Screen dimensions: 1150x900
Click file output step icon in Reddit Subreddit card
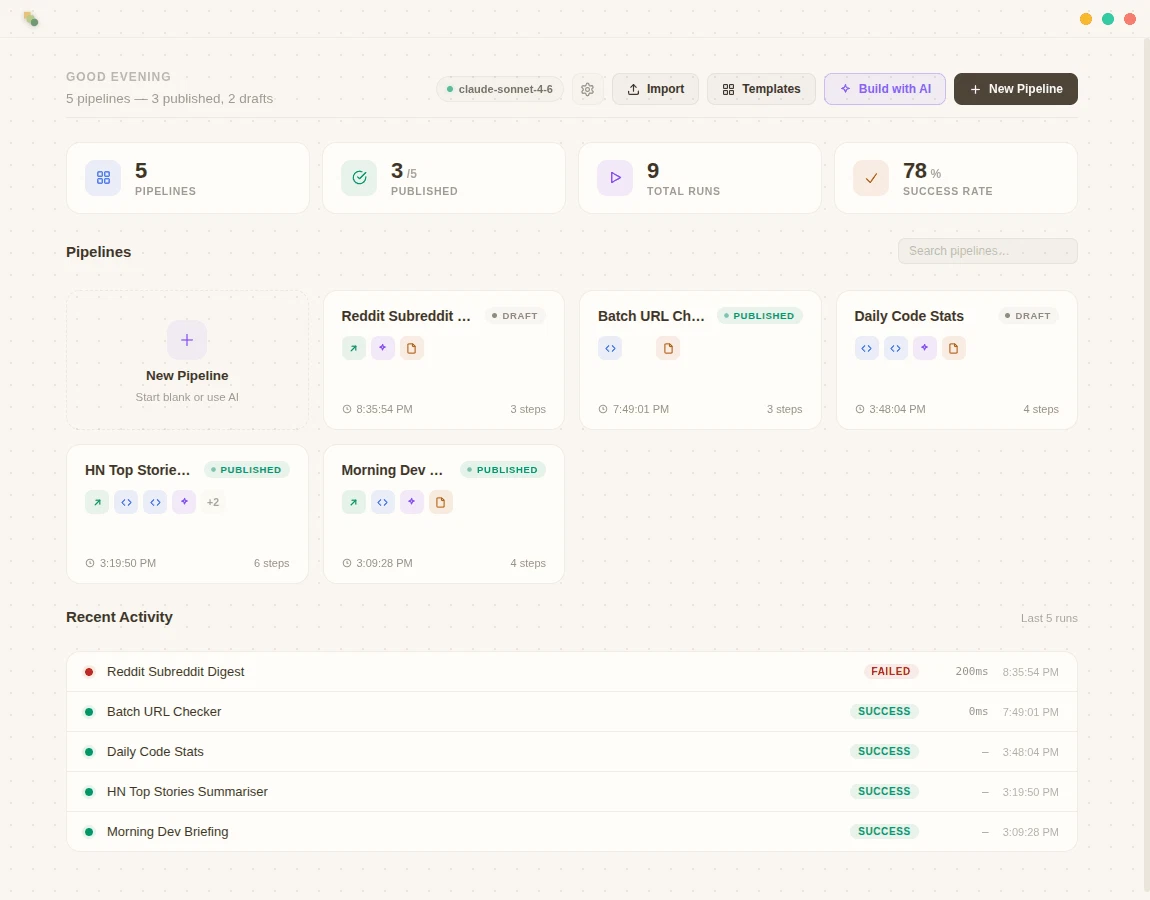click(x=411, y=348)
